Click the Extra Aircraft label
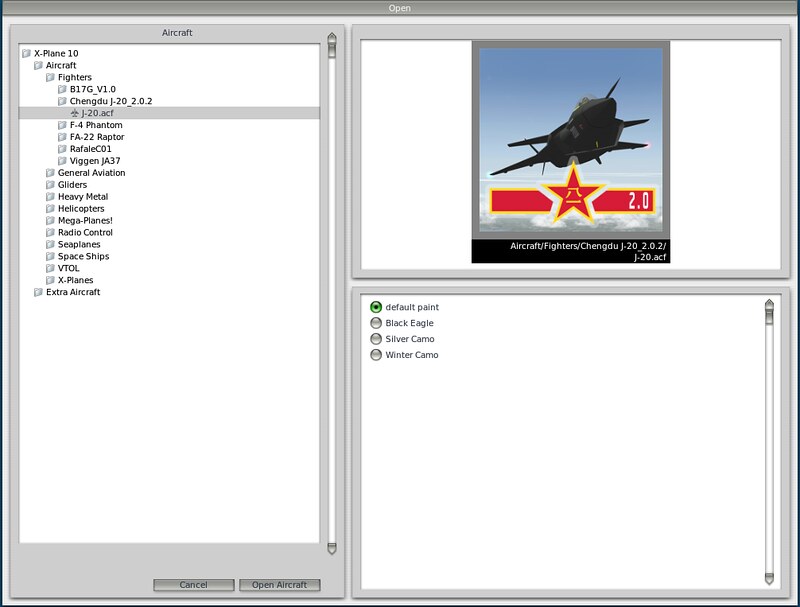 [73, 292]
